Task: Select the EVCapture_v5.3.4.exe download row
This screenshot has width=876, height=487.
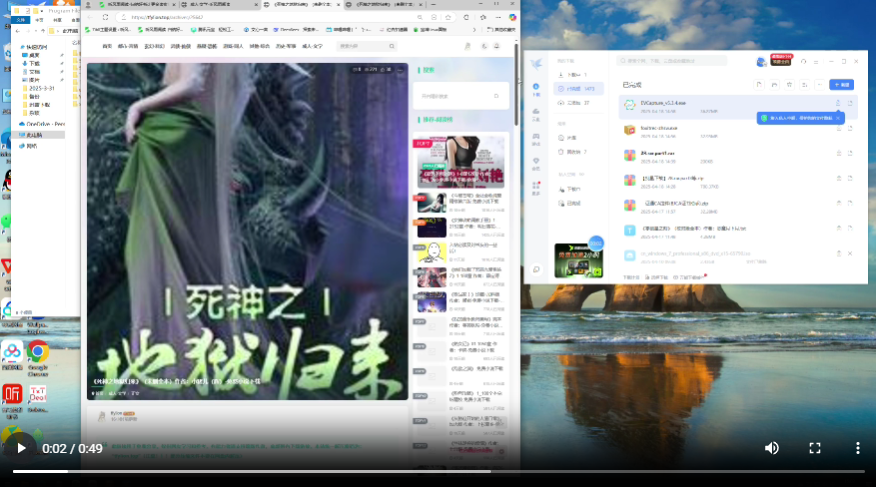Action: (737, 106)
